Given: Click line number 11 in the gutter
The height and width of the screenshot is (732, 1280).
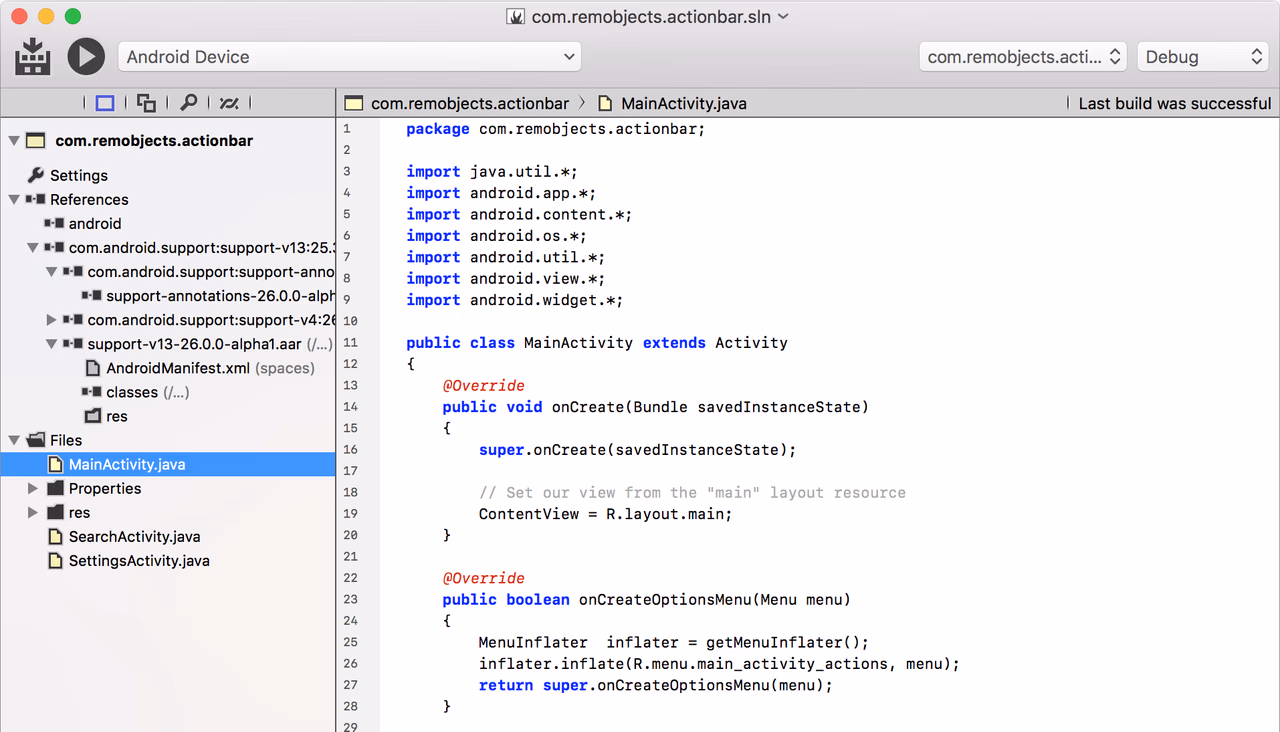Looking at the screenshot, I should tap(350, 342).
